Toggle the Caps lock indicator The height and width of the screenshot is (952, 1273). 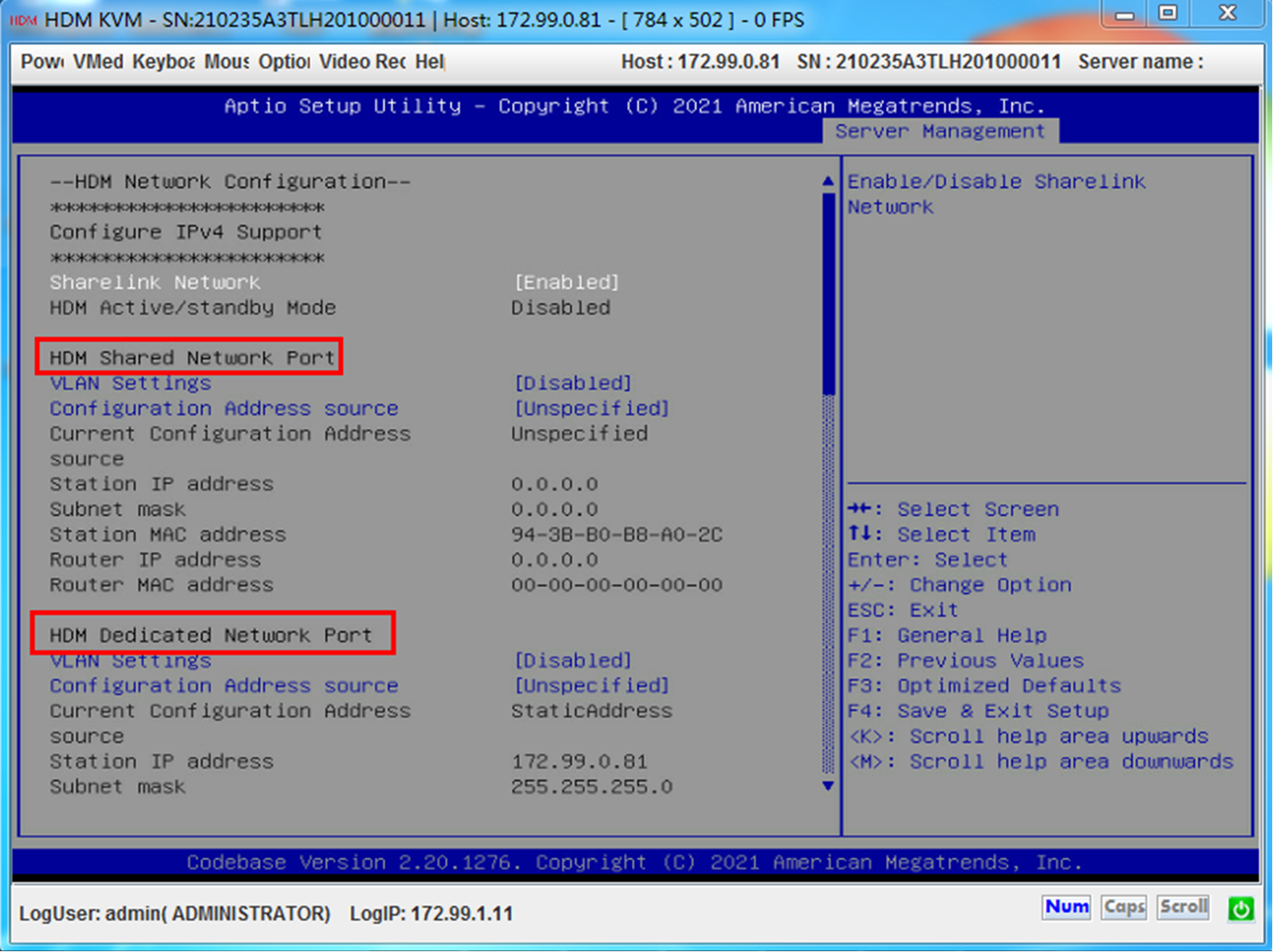[1124, 907]
